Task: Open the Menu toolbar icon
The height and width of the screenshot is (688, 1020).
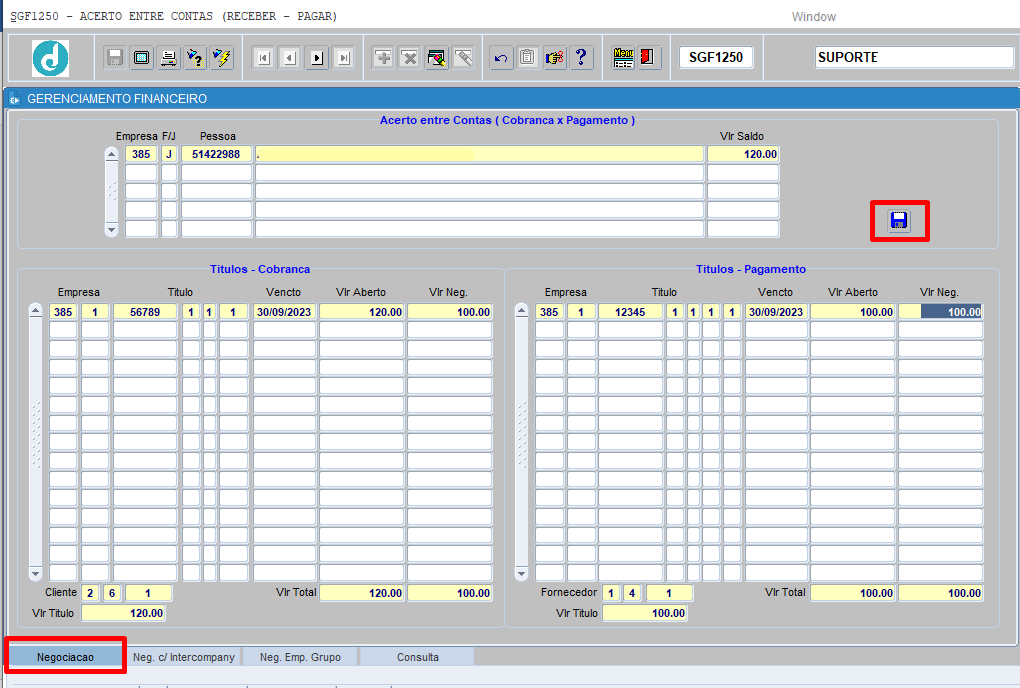Action: 623,58
